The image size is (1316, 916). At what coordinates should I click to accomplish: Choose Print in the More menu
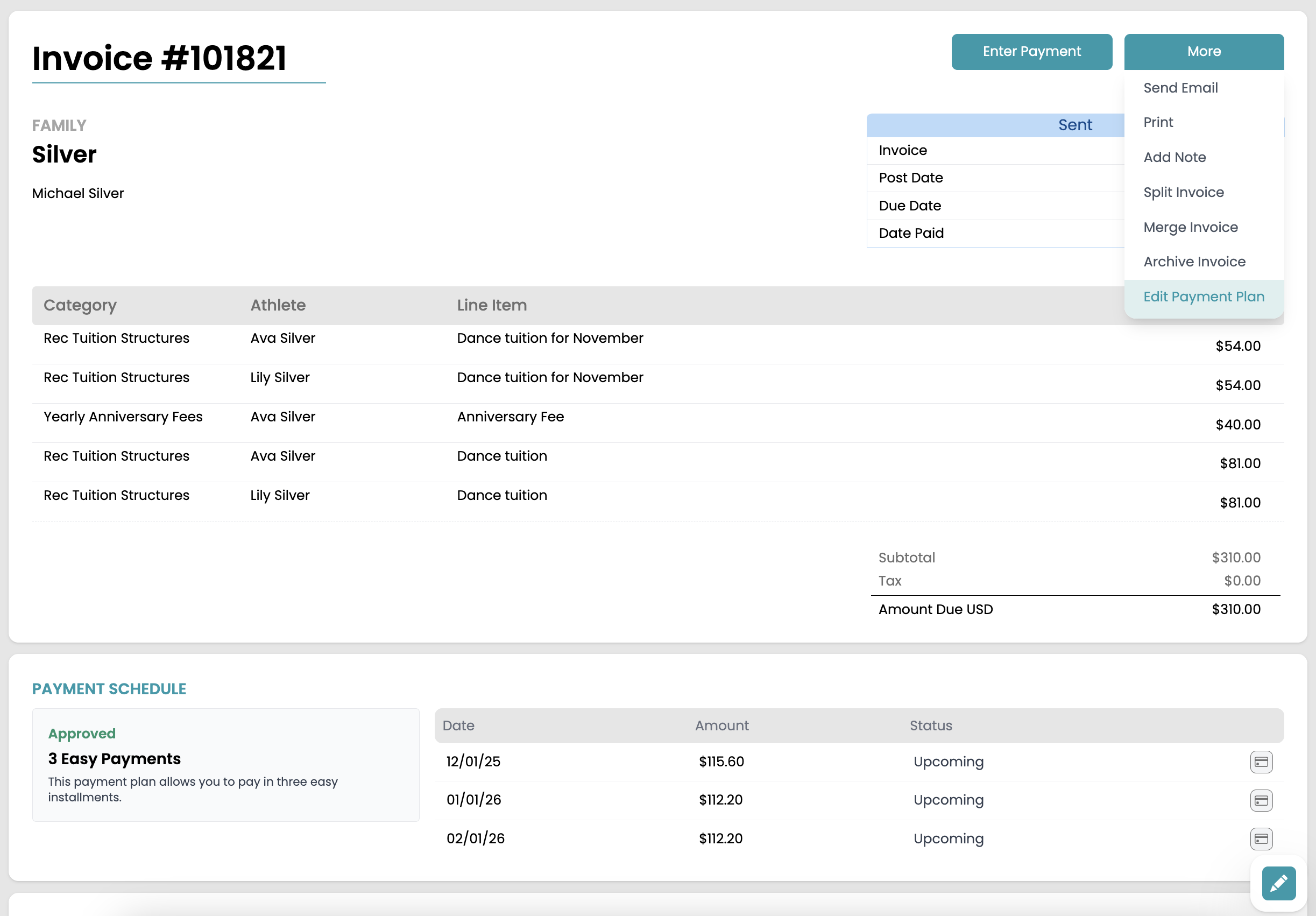[1158, 122]
